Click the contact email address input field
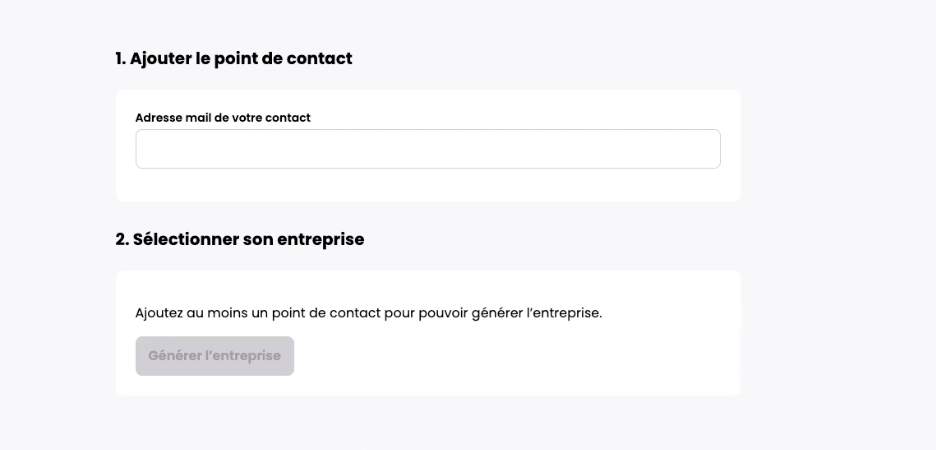Screen dimensions: 936x450 [x=428, y=149]
